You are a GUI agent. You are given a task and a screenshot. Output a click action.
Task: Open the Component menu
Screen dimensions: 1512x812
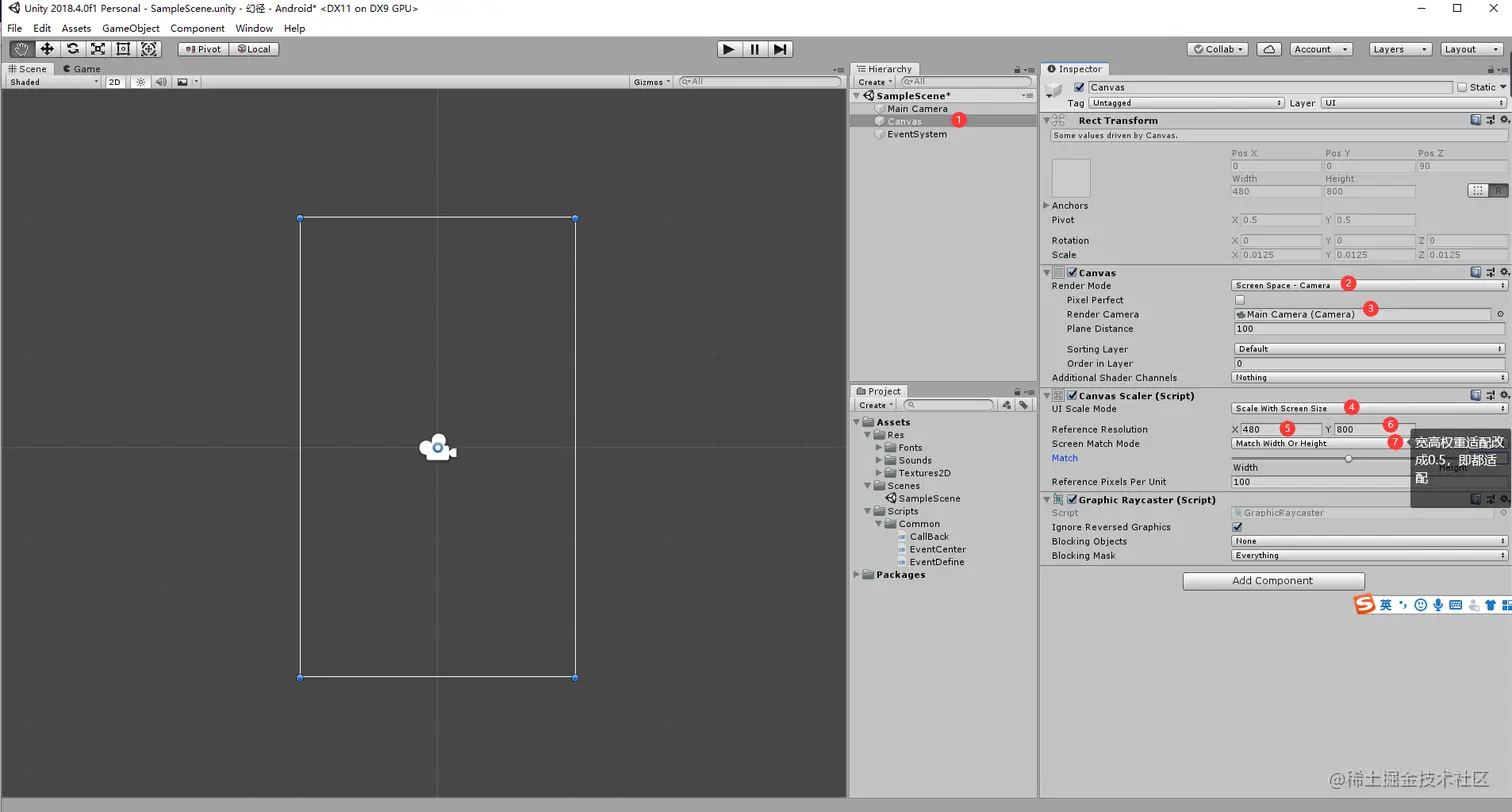coord(199,29)
